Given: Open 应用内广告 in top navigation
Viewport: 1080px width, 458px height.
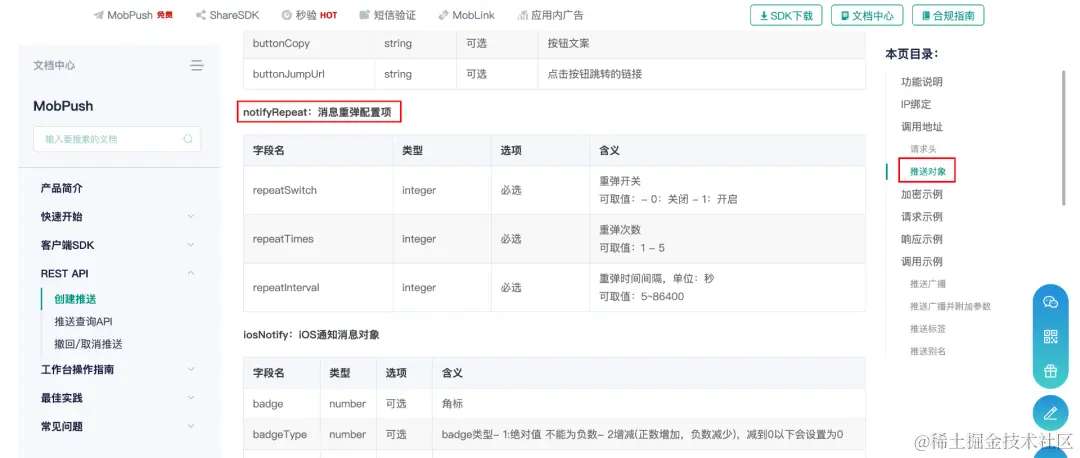Looking at the screenshot, I should (x=550, y=15).
